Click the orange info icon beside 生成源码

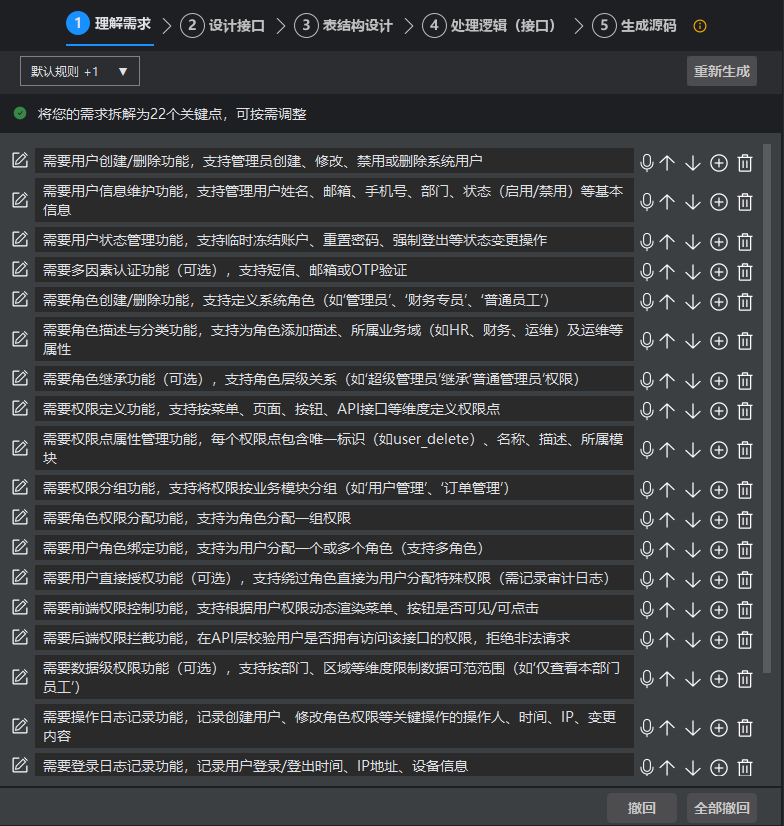pos(700,26)
